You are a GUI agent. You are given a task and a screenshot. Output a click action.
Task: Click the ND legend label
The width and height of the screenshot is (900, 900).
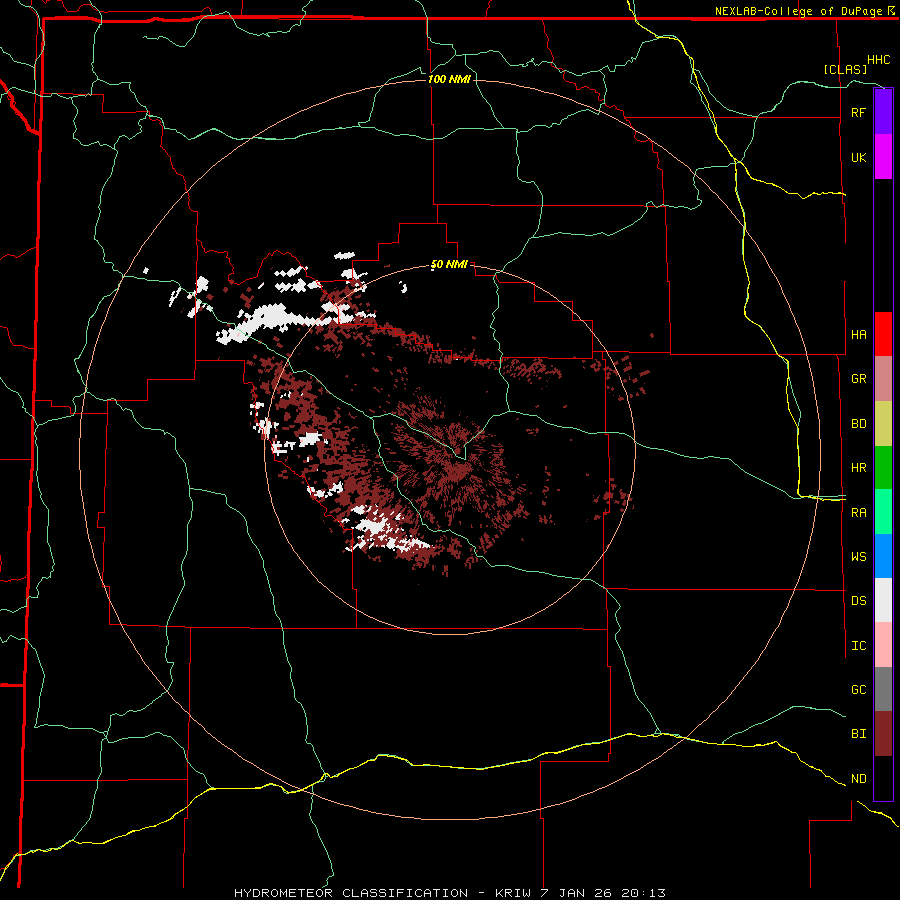(858, 779)
